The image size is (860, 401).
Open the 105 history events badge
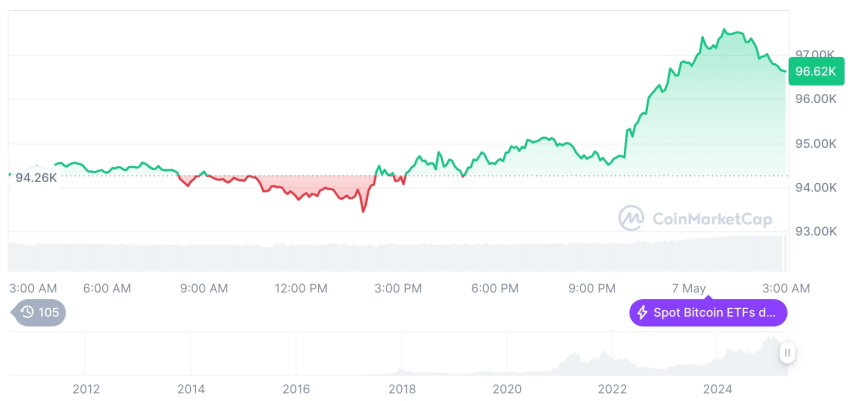[40, 313]
